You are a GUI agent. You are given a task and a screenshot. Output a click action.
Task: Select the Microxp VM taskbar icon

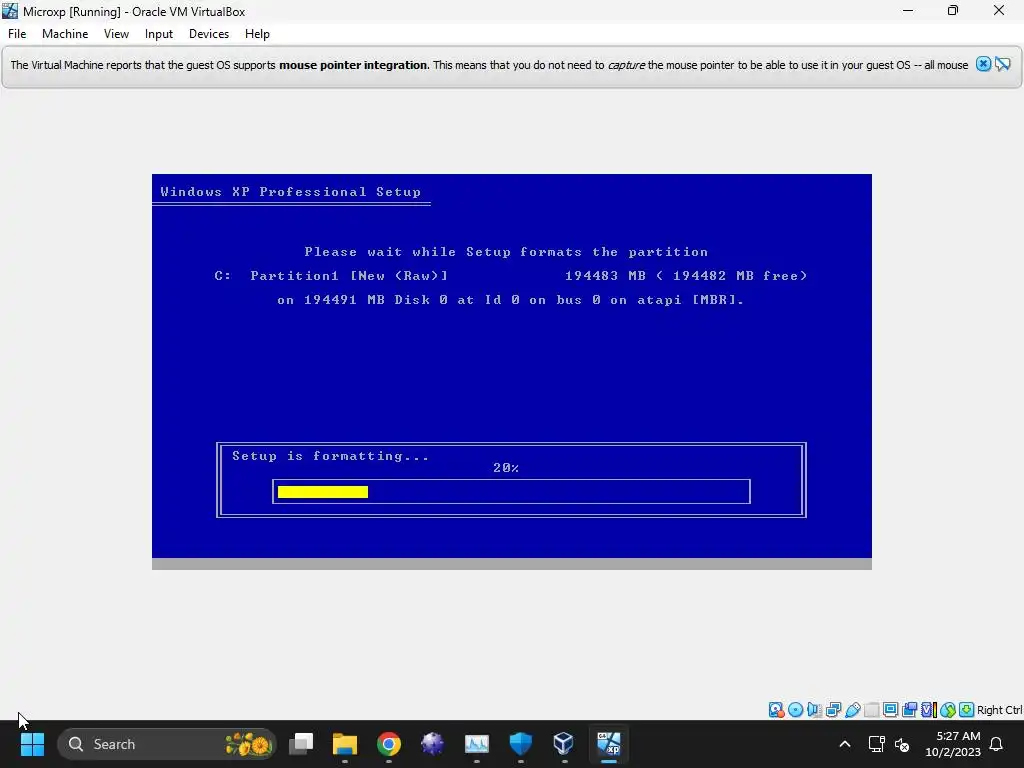point(609,744)
